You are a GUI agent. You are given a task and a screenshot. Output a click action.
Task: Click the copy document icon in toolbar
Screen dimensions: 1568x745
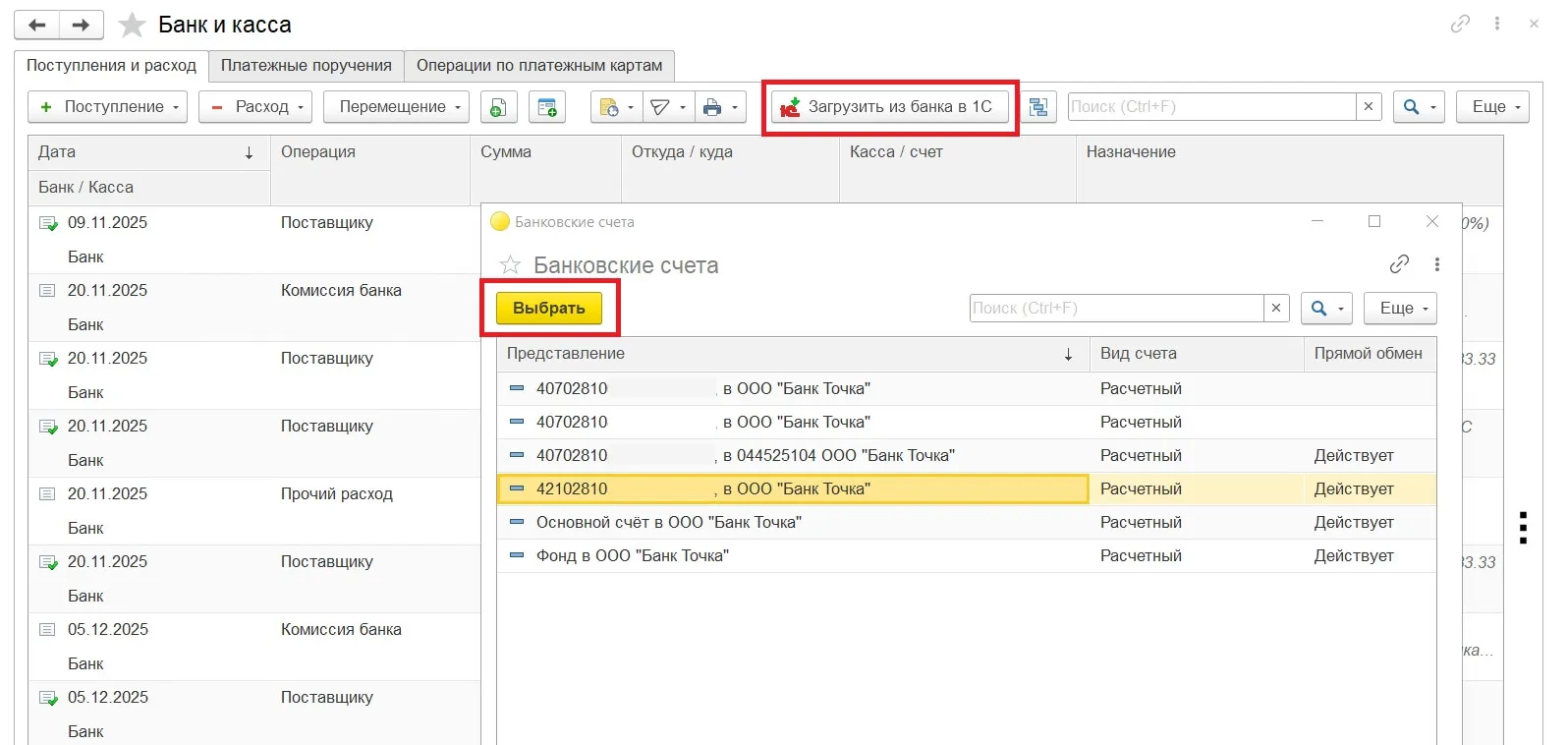(499, 107)
